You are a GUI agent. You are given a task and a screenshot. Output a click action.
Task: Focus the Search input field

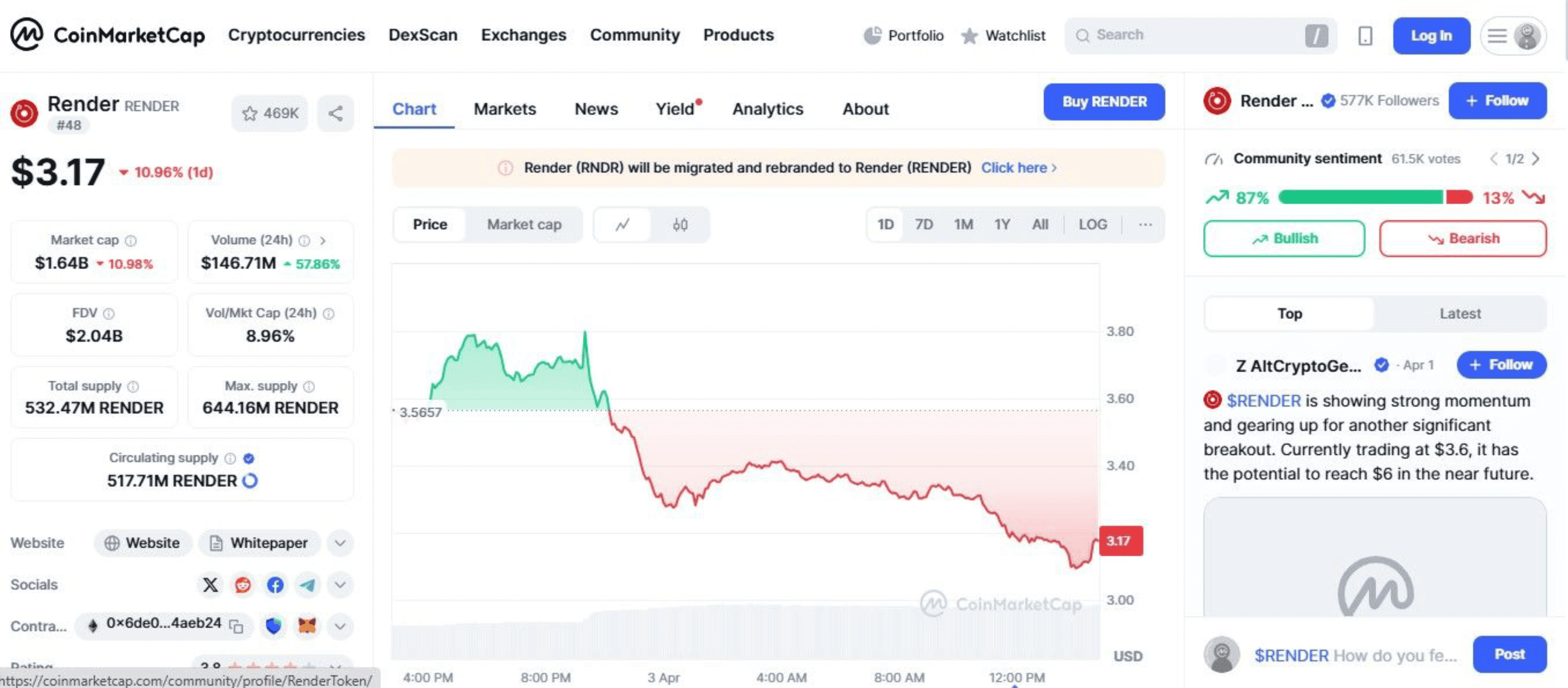click(1187, 35)
